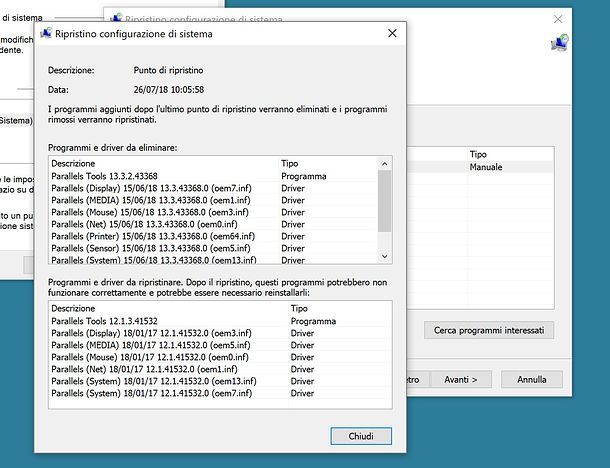Viewport: 610px width, 468px height.
Task: Click the Punto di ripristino description value
Action: point(168,70)
